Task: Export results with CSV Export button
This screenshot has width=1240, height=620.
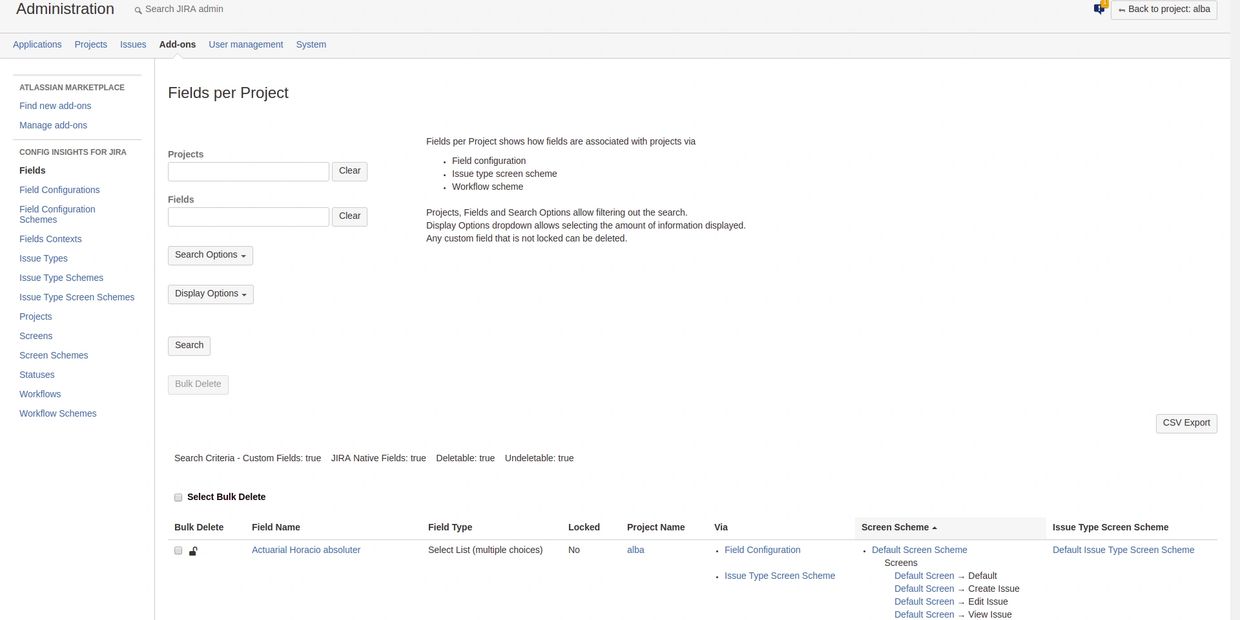Action: [1186, 423]
